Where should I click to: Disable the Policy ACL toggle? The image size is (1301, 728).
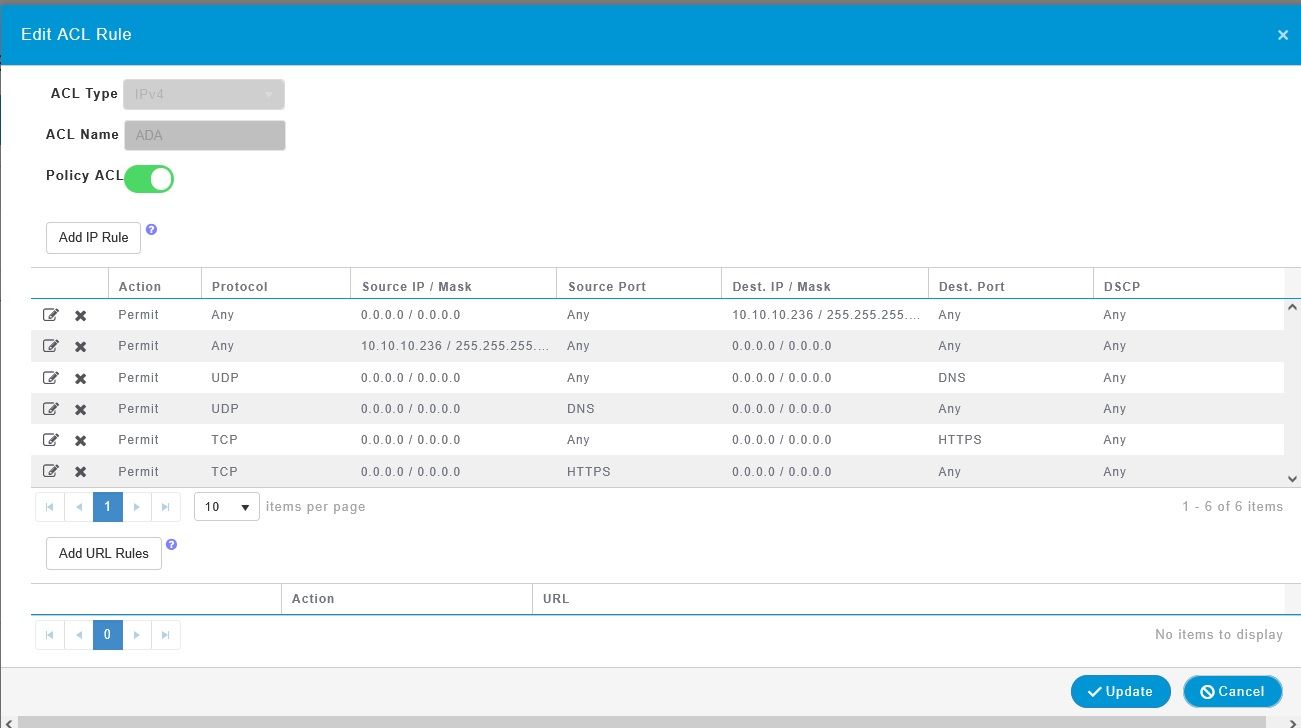click(x=148, y=178)
